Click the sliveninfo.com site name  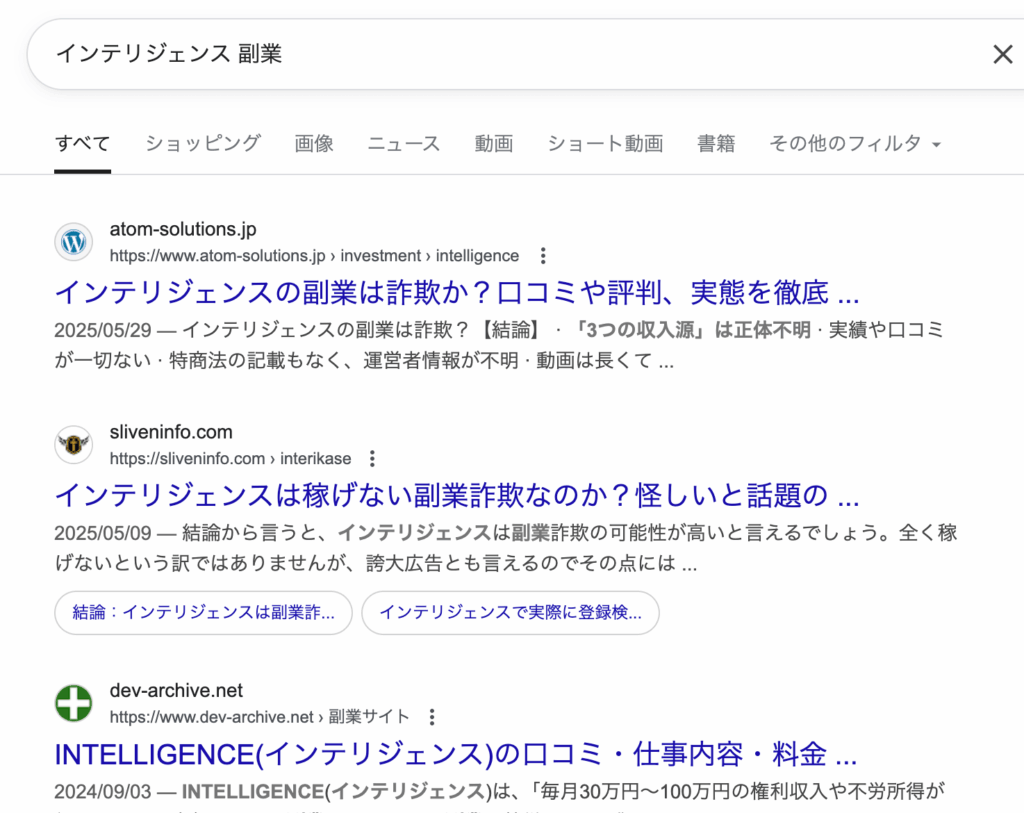click(x=171, y=432)
